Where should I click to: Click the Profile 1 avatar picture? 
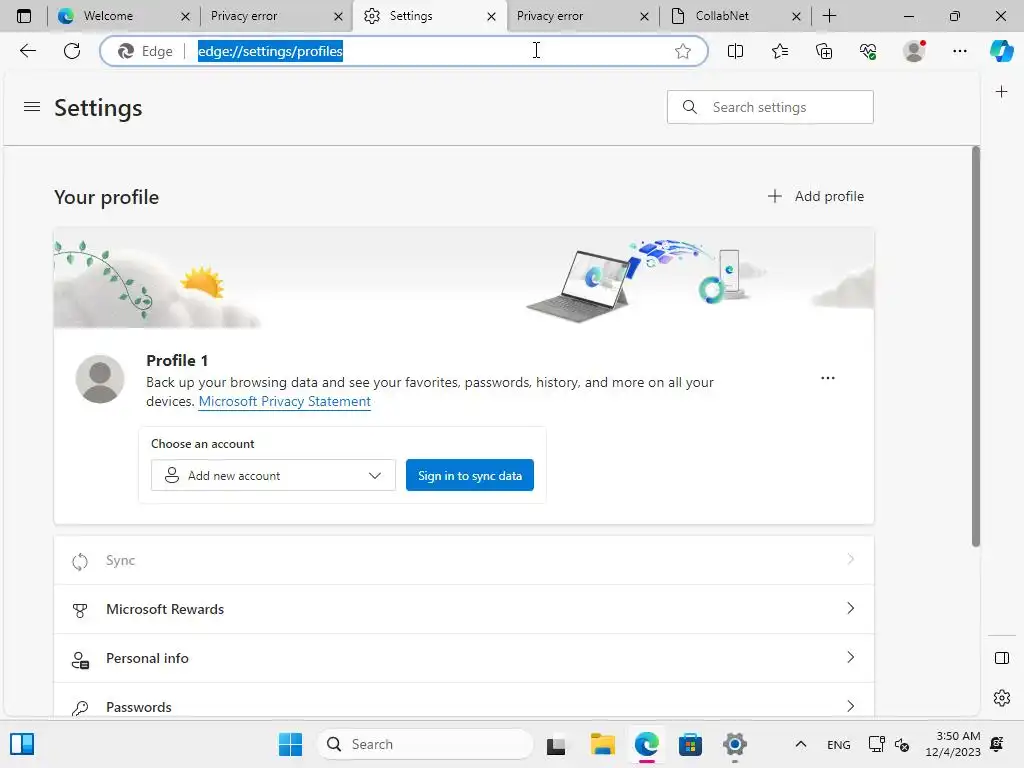pos(100,379)
